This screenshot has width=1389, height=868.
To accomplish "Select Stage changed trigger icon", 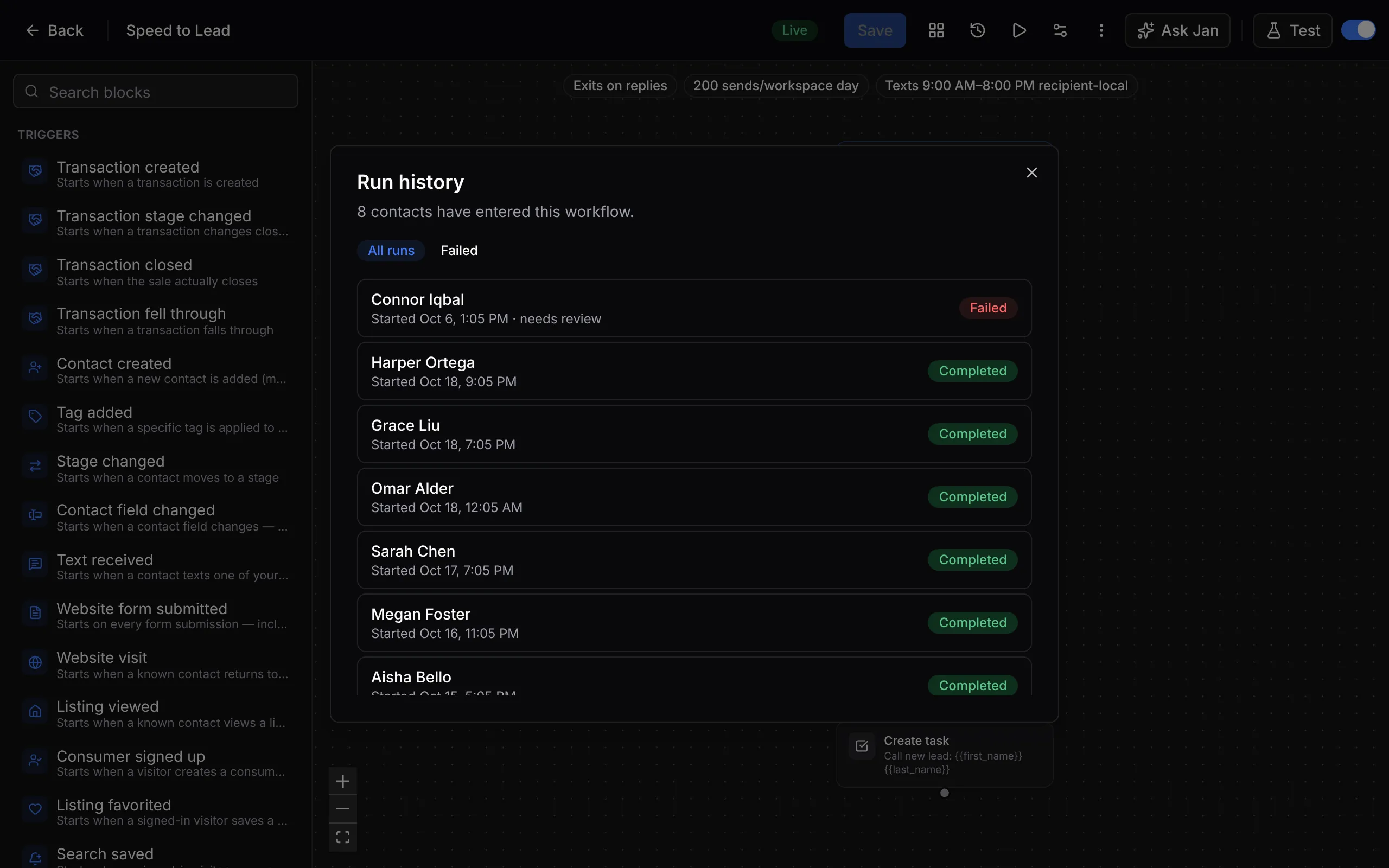I will pyautogui.click(x=35, y=465).
